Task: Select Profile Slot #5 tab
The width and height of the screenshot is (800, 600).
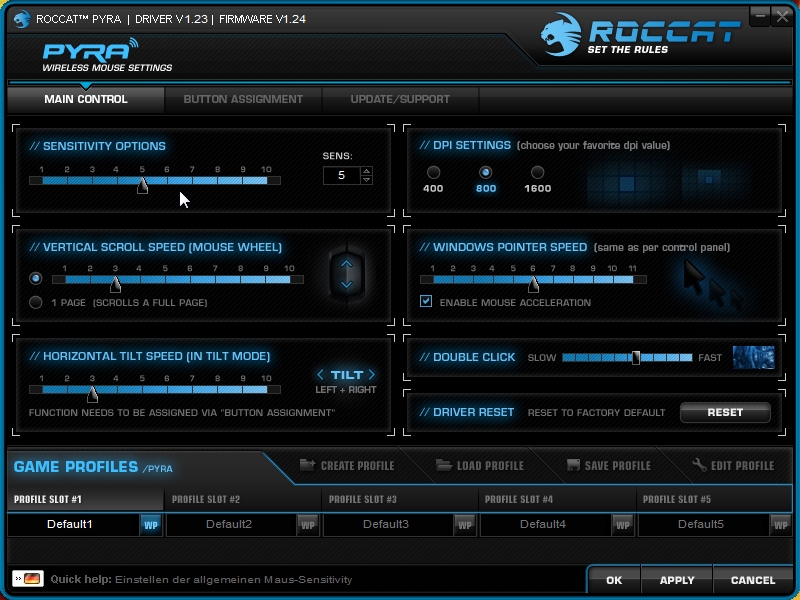Action: (714, 499)
